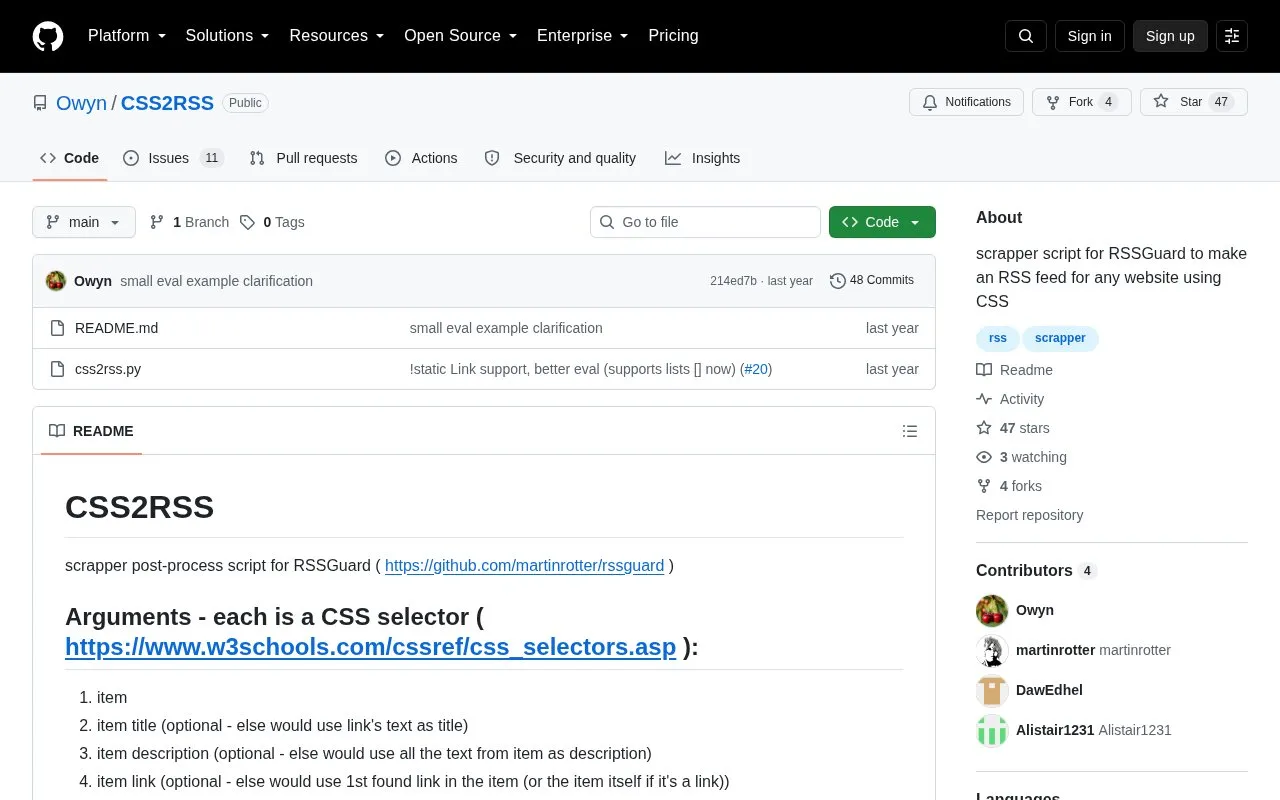Click the search magnifier button
This screenshot has width=1280, height=800.
[1026, 36]
